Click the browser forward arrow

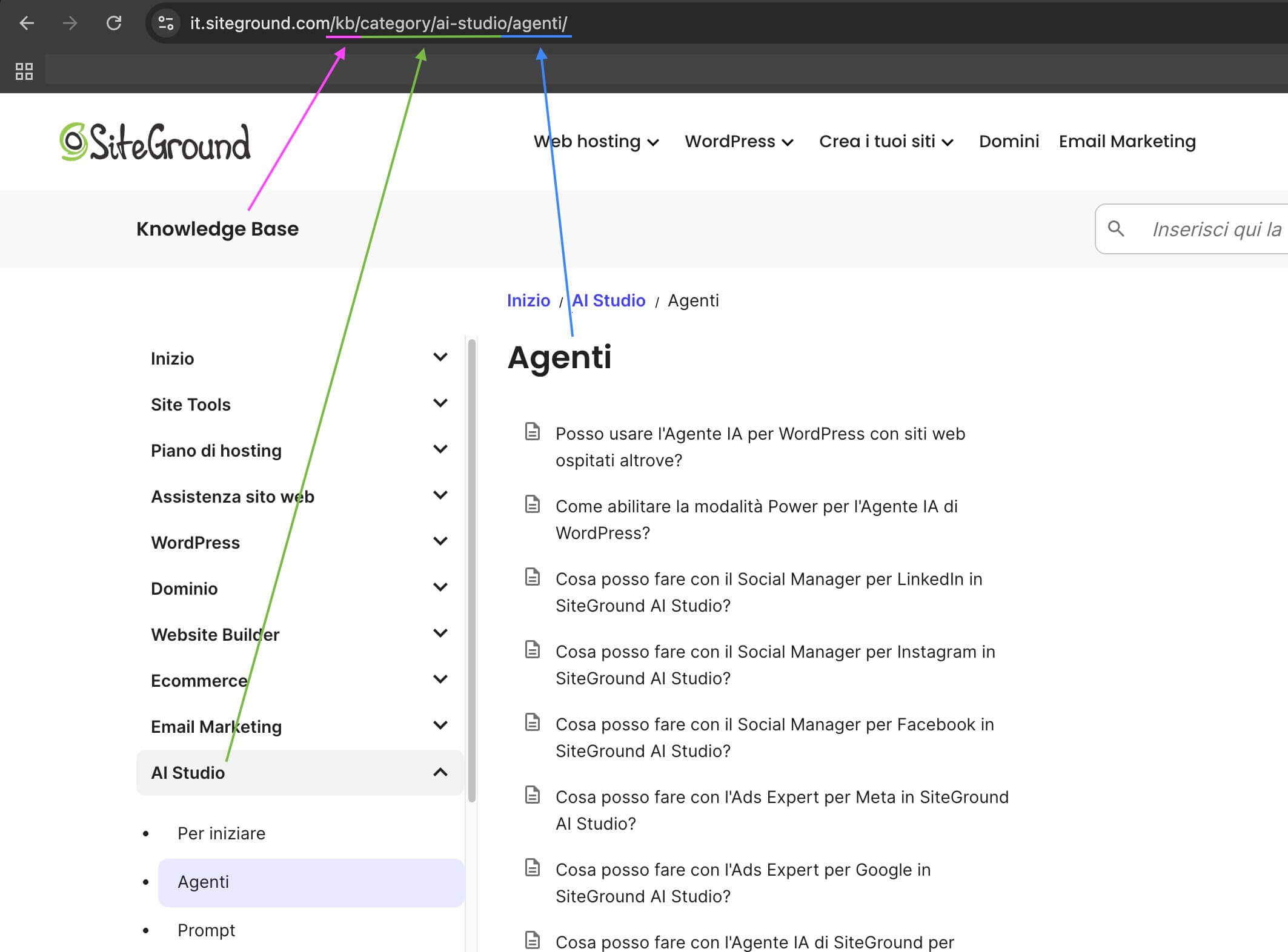point(70,23)
